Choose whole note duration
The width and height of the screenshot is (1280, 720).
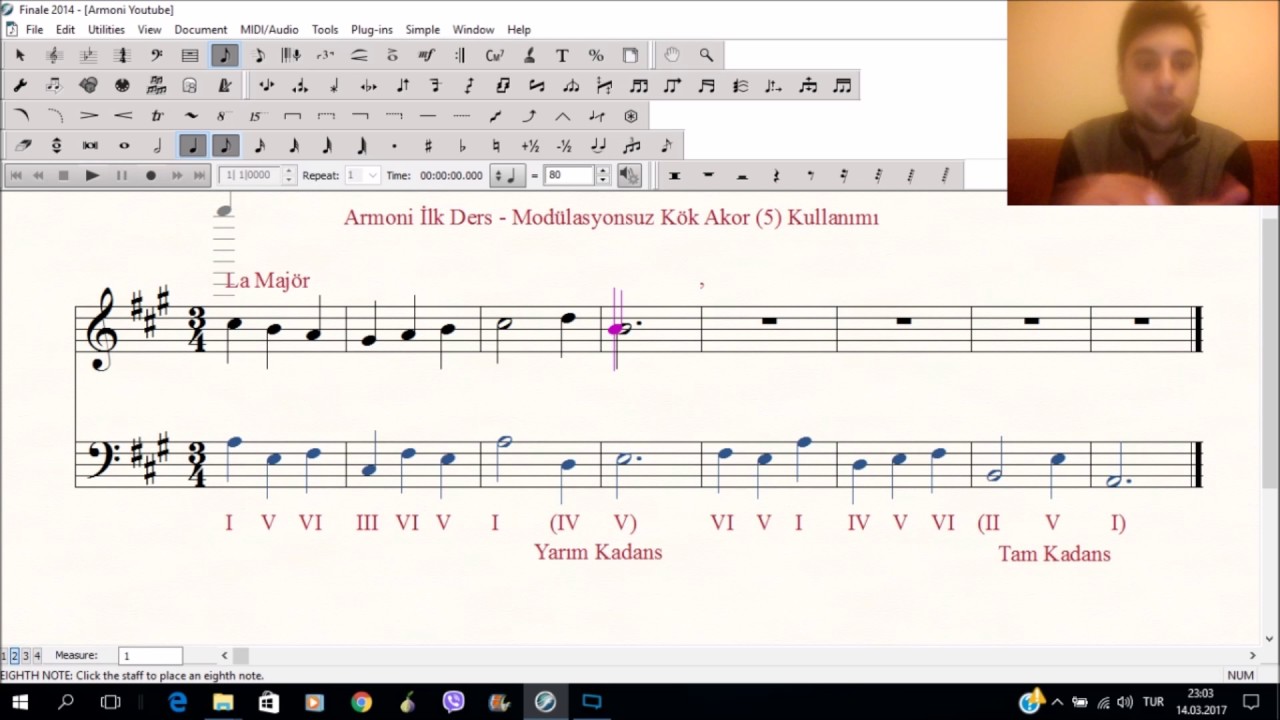point(124,146)
